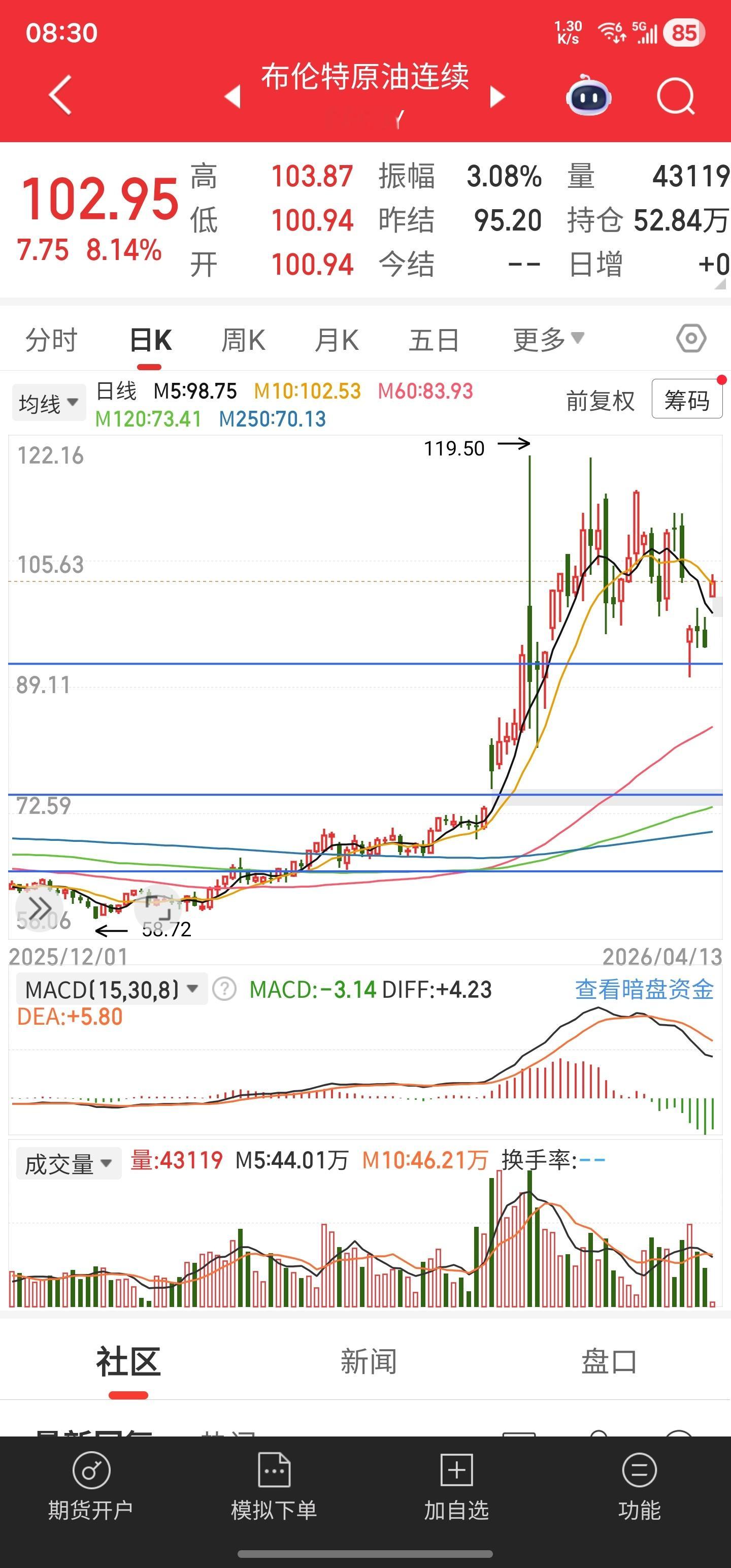Screen dimensions: 731x1568
Task: Select the 周K chart tab
Action: (244, 340)
